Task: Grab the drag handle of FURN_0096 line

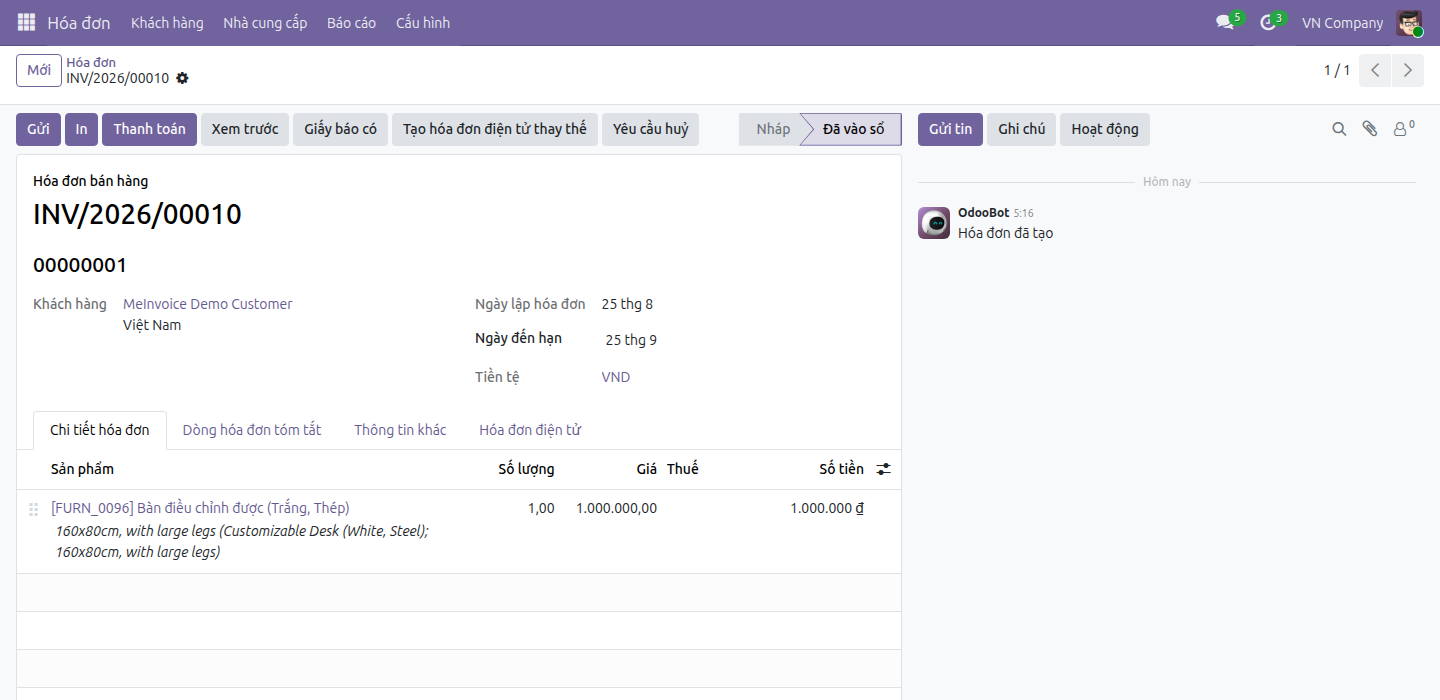Action: (x=33, y=509)
